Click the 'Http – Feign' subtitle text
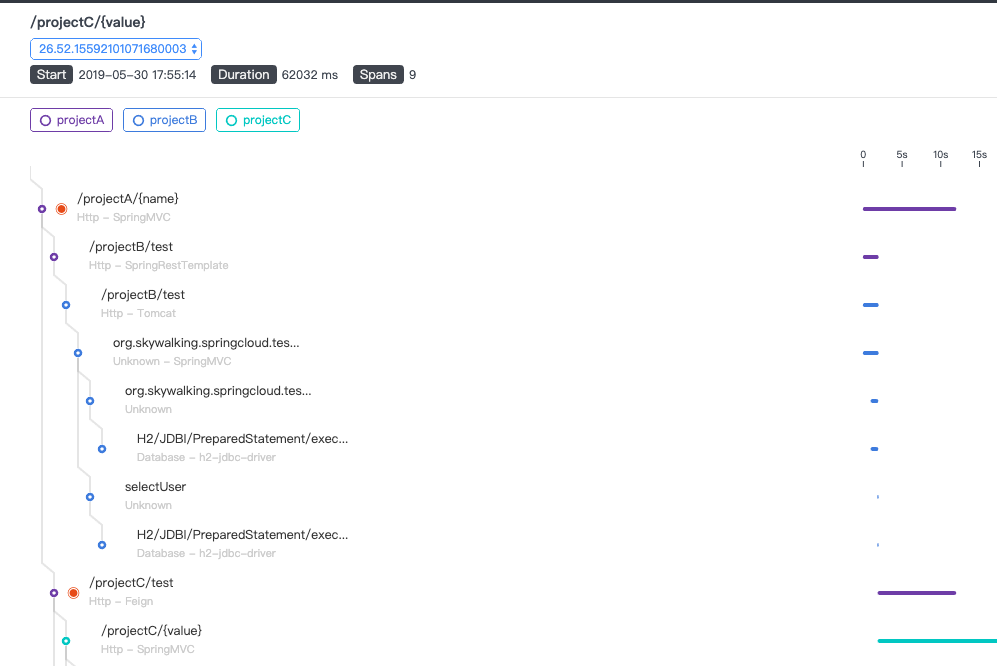Image resolution: width=997 pixels, height=666 pixels. [121, 602]
